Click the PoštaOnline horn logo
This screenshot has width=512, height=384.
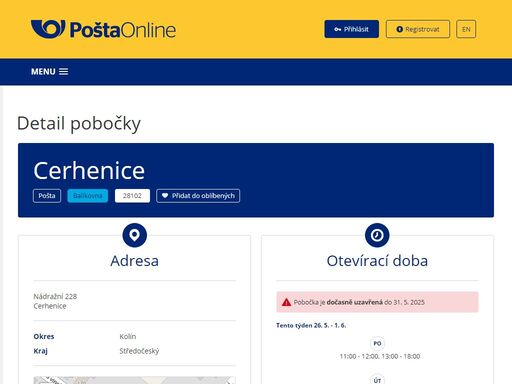48,29
